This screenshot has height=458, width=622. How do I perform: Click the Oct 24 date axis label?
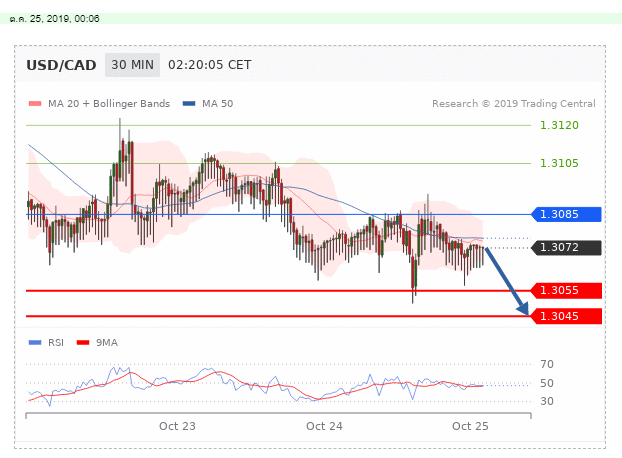324,426
